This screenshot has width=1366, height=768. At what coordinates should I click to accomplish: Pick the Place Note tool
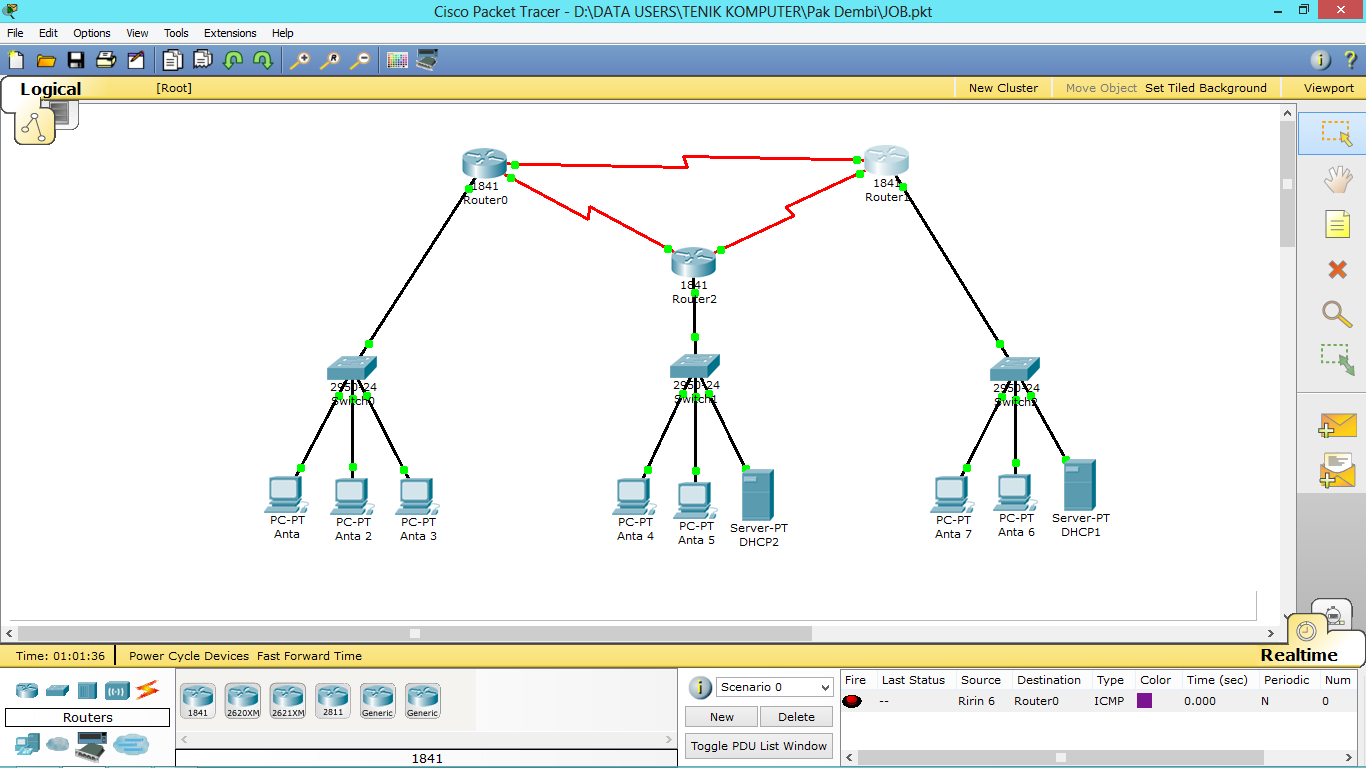pos(1337,224)
